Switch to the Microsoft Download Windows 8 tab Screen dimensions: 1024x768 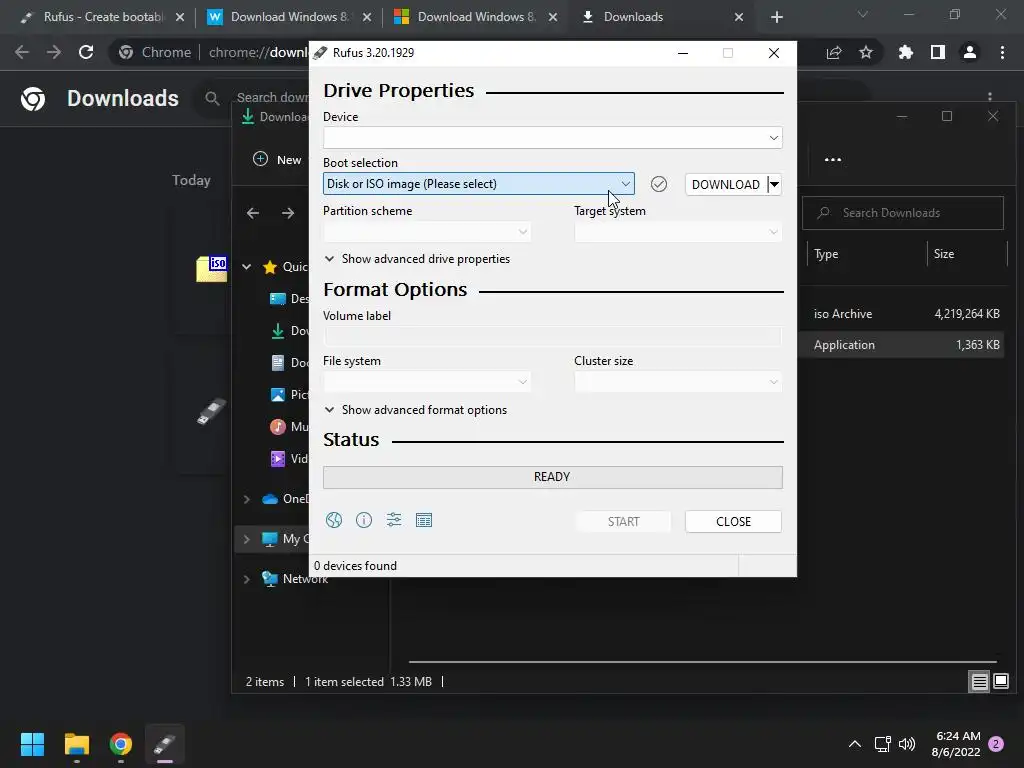(473, 17)
